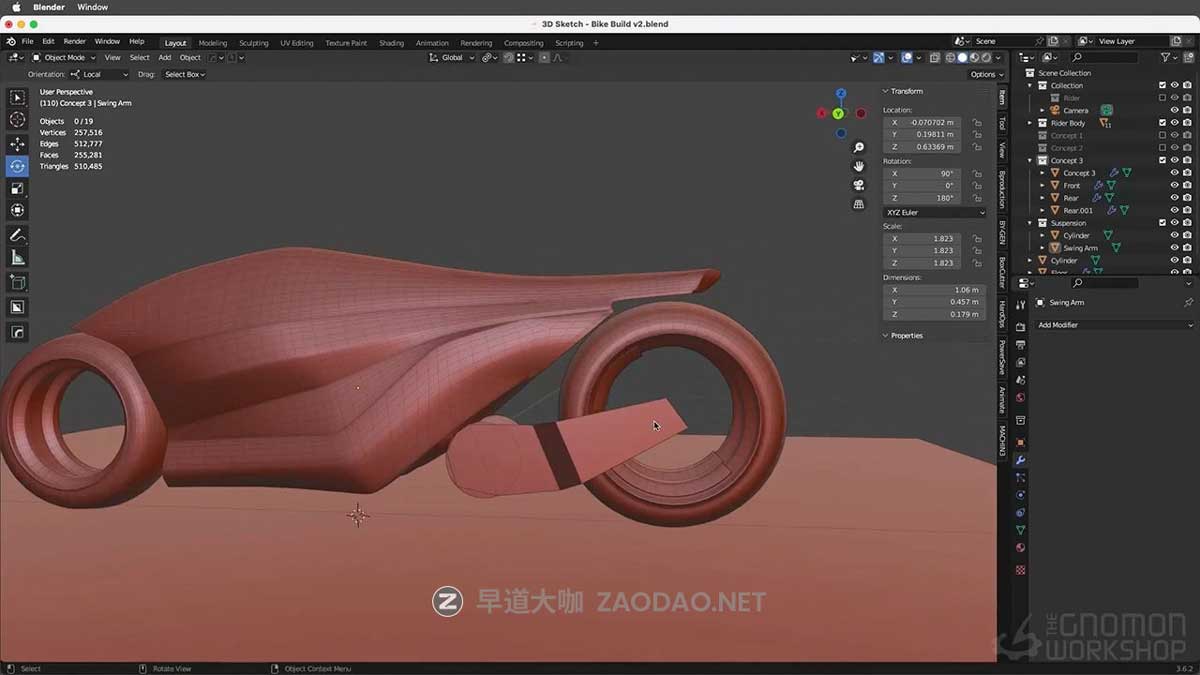This screenshot has width=1200, height=675.
Task: Select the Scale tool
Action: (x=16, y=187)
